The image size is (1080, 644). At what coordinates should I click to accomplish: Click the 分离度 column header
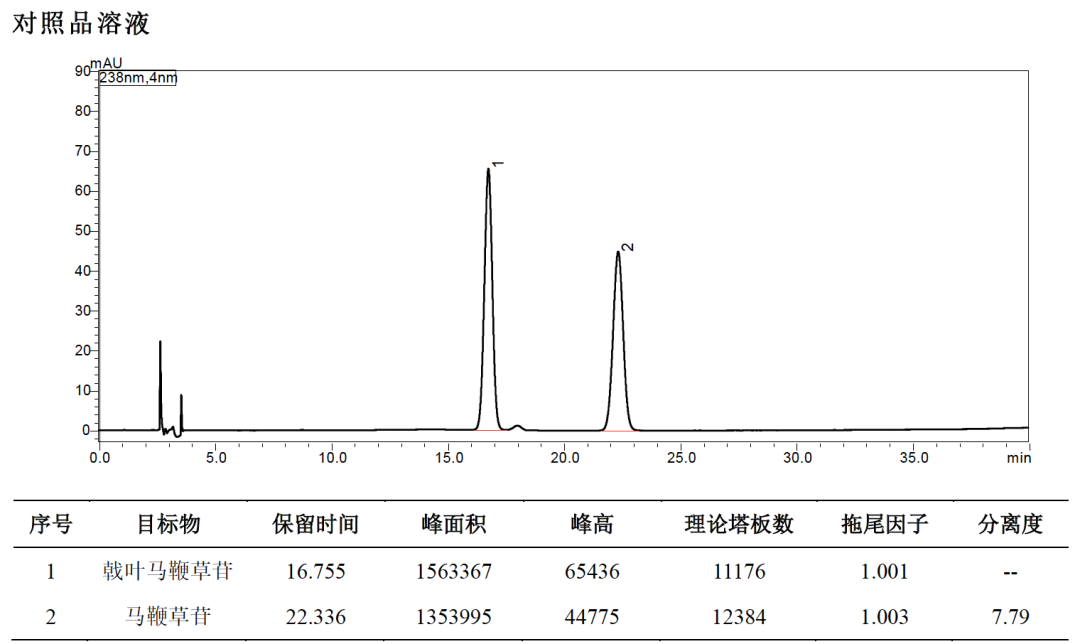pyautogui.click(x=1010, y=525)
